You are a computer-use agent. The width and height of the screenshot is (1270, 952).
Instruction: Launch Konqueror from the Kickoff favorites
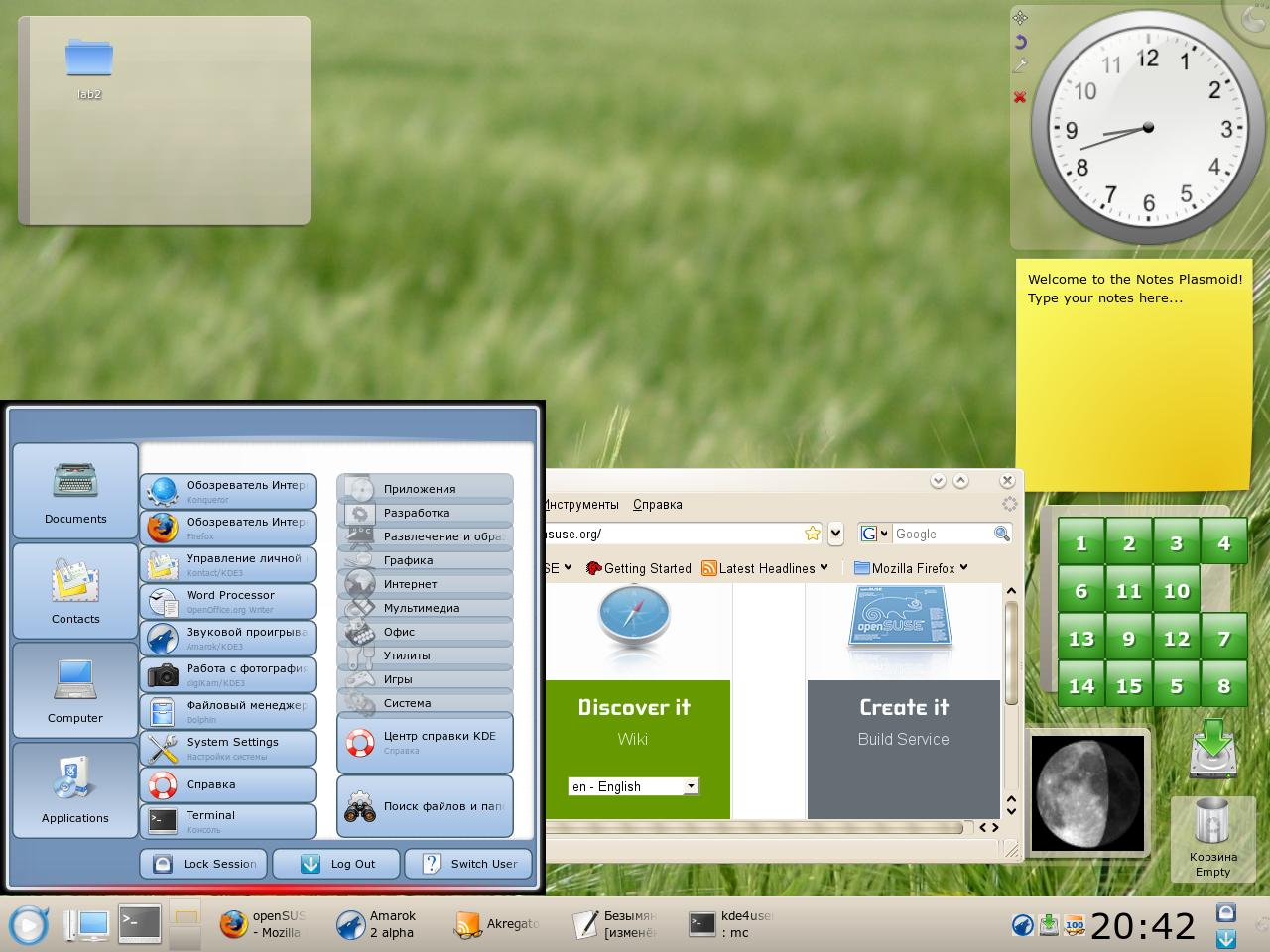pyautogui.click(x=228, y=492)
